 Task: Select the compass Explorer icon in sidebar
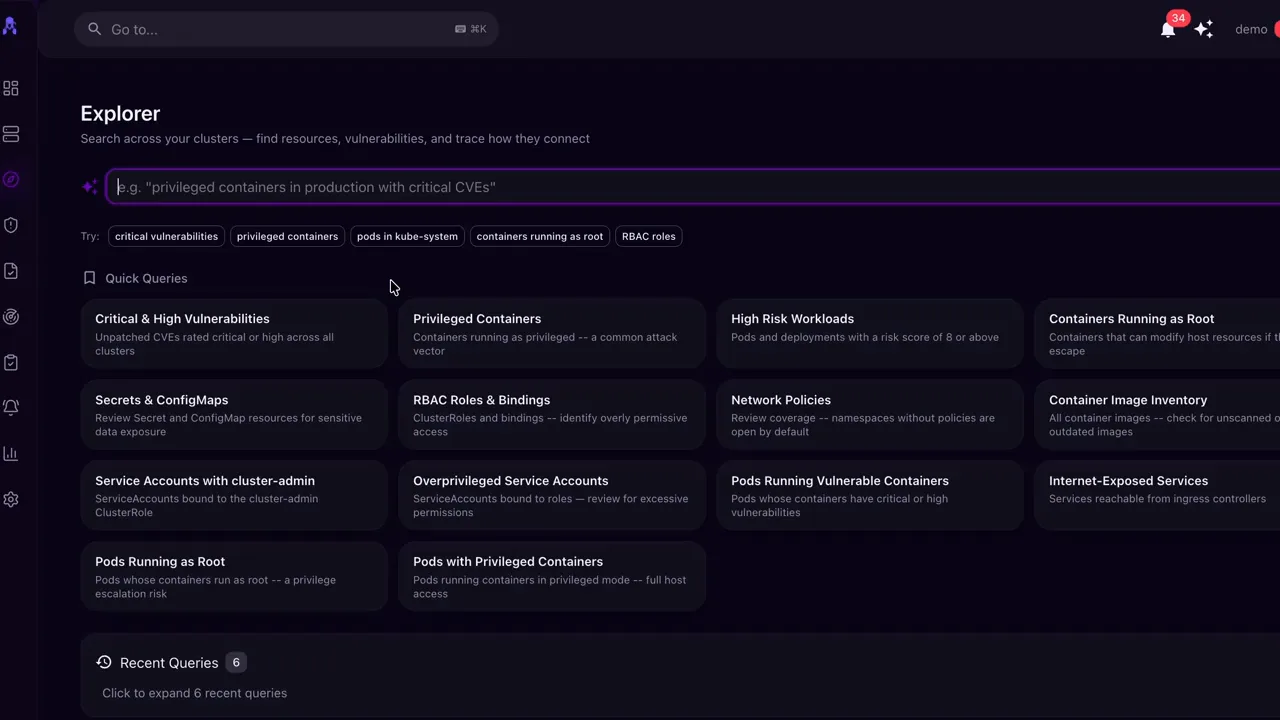tap(11, 180)
